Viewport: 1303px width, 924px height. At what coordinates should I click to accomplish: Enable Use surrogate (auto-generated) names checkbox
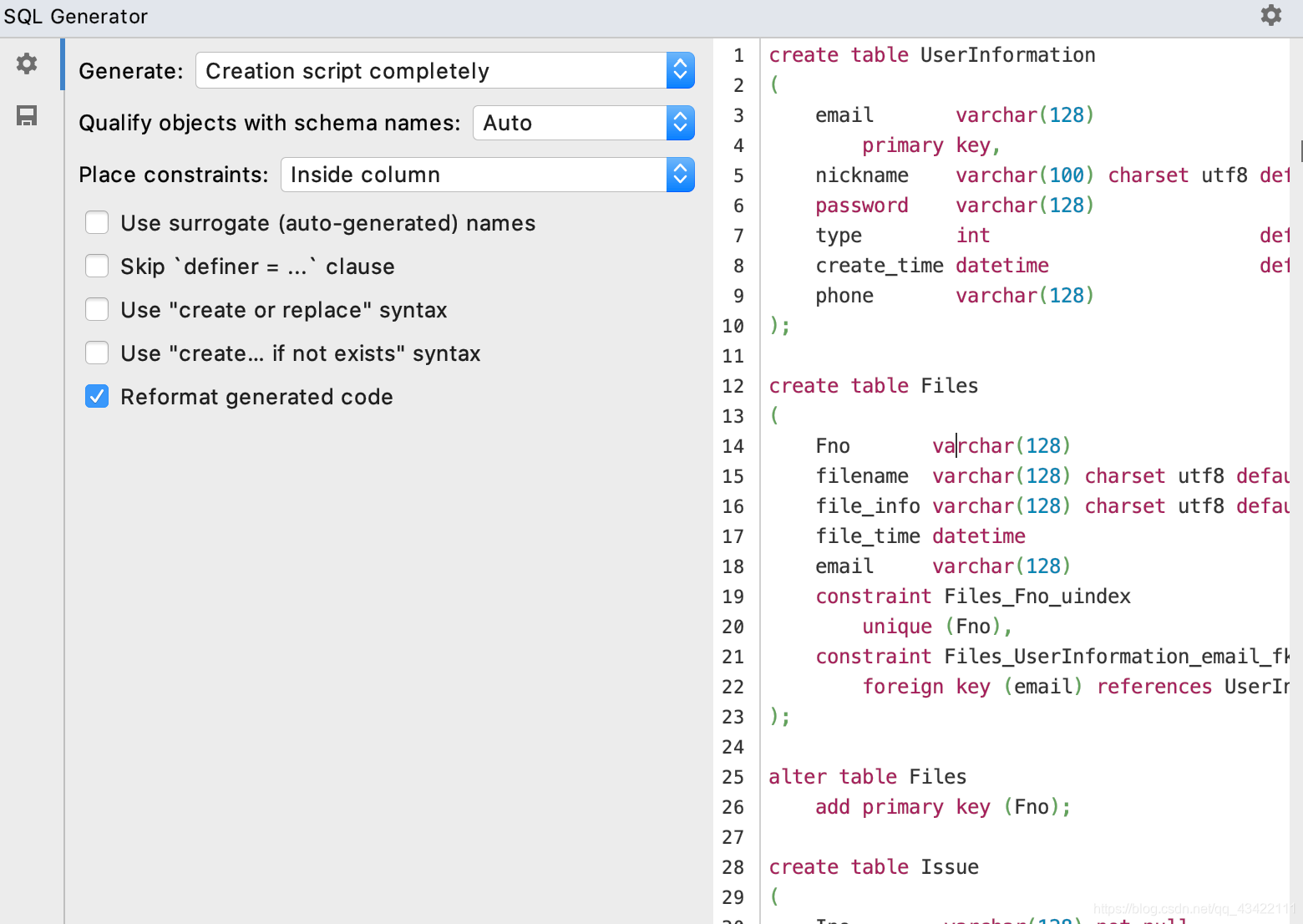pyautogui.click(x=97, y=223)
